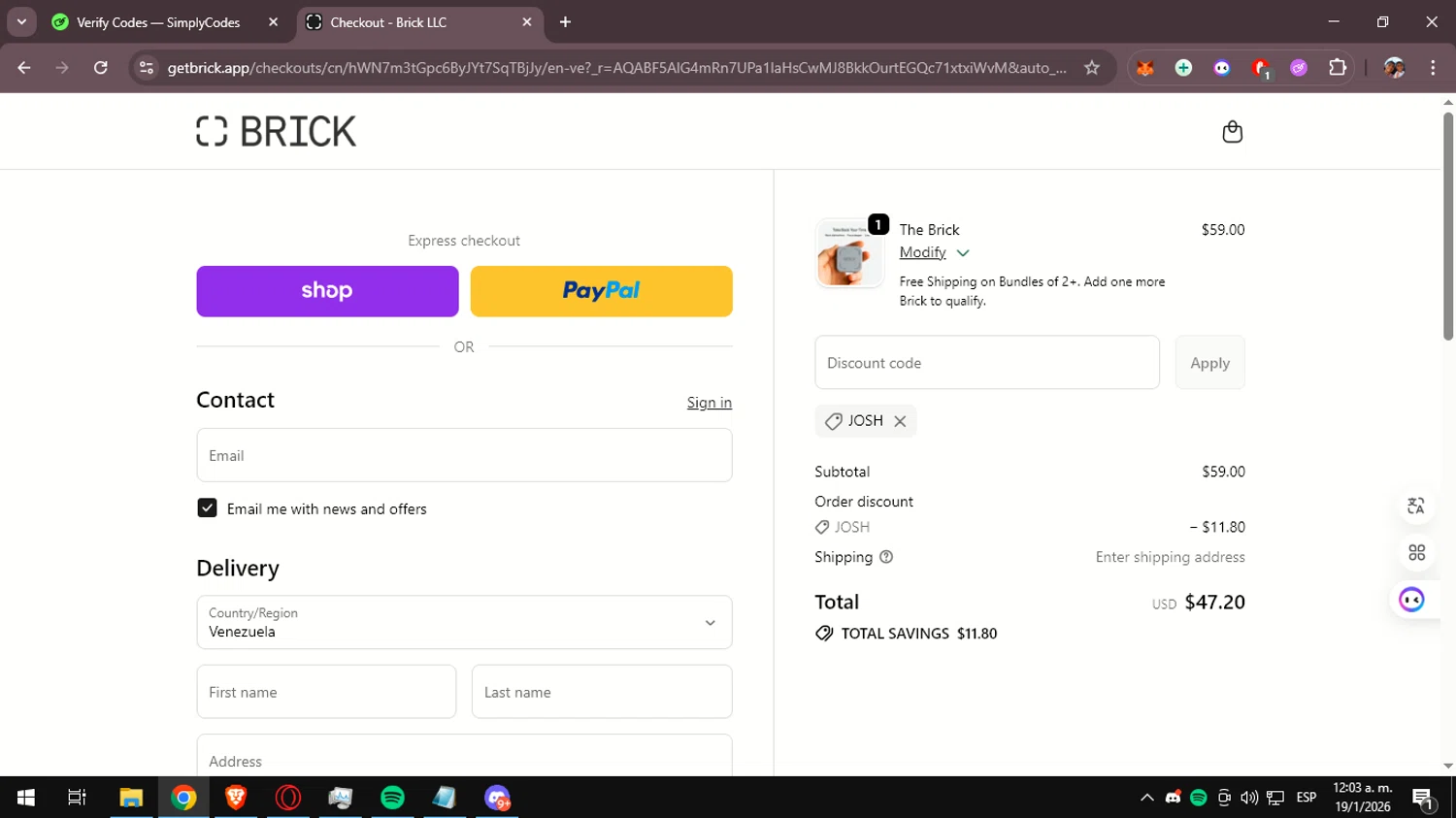This screenshot has width=1456, height=818.
Task: Open the tab search dropdown arrow
Action: [21, 21]
